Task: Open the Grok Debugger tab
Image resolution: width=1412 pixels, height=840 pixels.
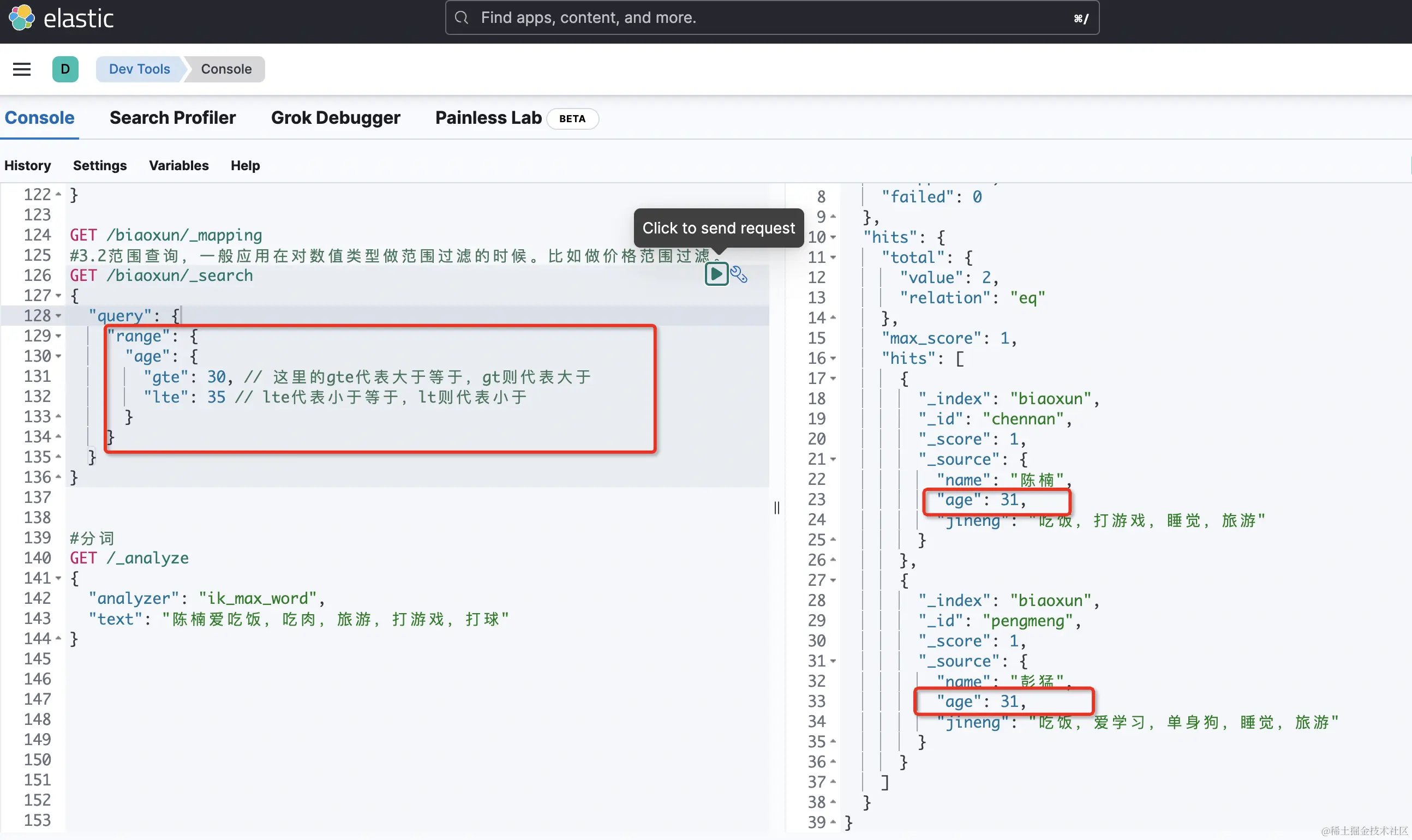Action: pos(335,118)
